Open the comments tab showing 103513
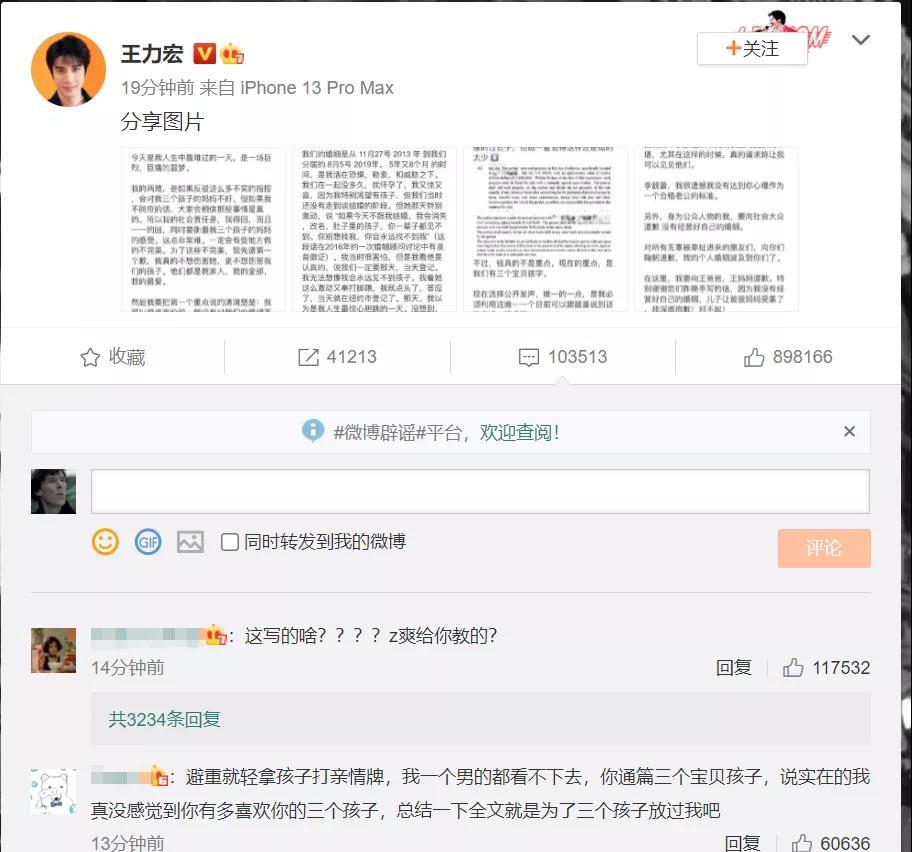 [562, 357]
